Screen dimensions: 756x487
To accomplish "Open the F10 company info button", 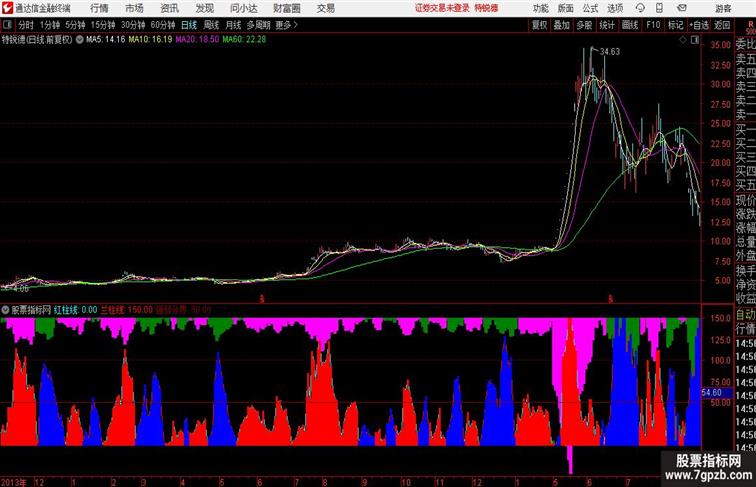I will click(653, 25).
